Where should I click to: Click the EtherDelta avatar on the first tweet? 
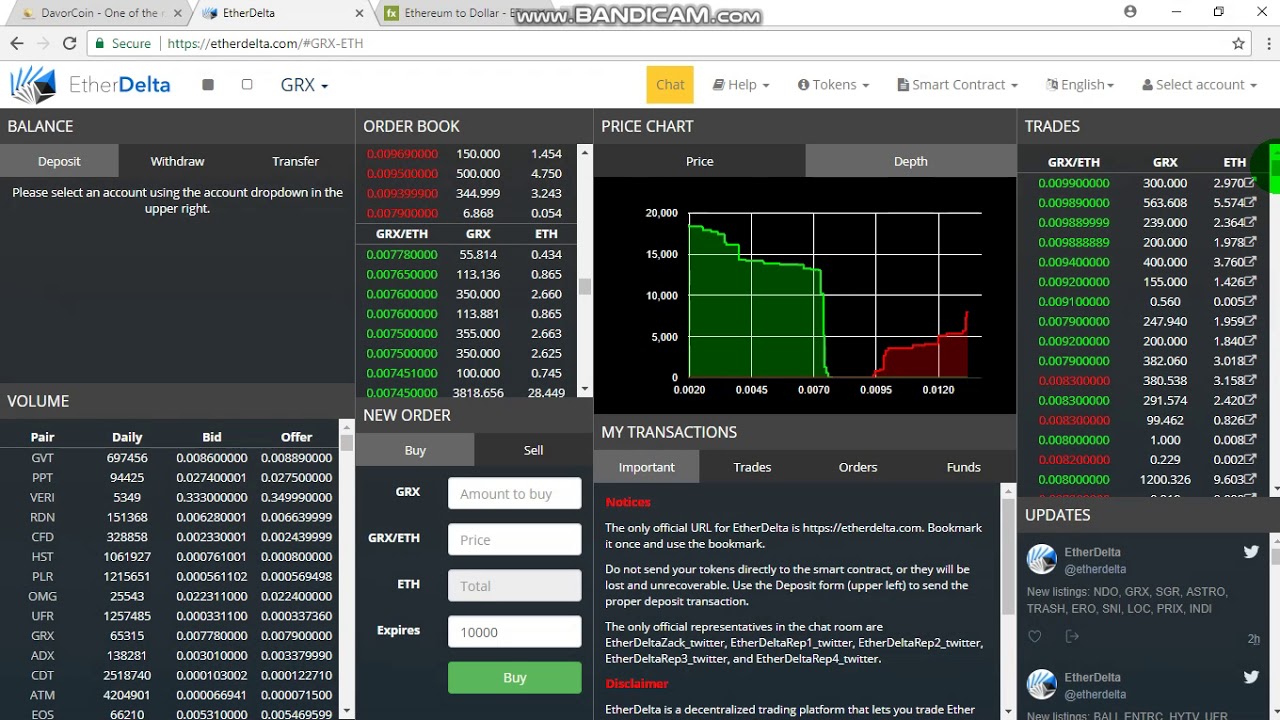coord(1042,559)
